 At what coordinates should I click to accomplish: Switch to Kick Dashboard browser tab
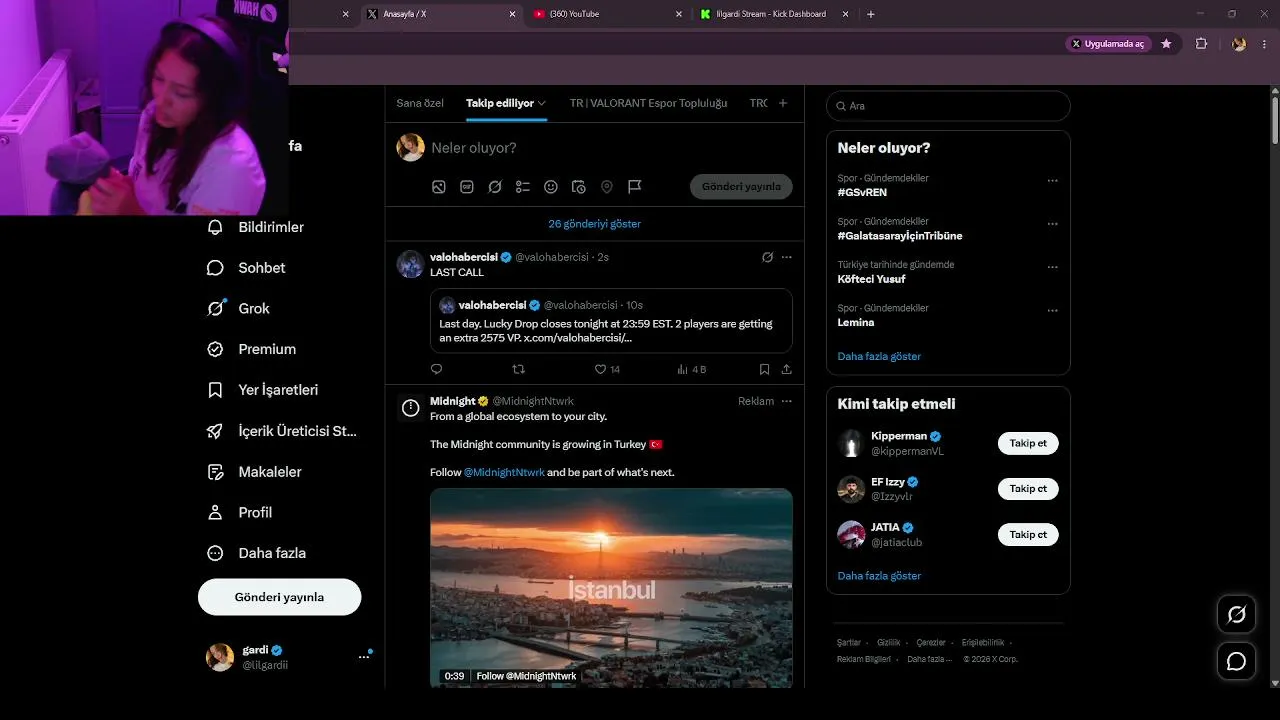pyautogui.click(x=777, y=14)
